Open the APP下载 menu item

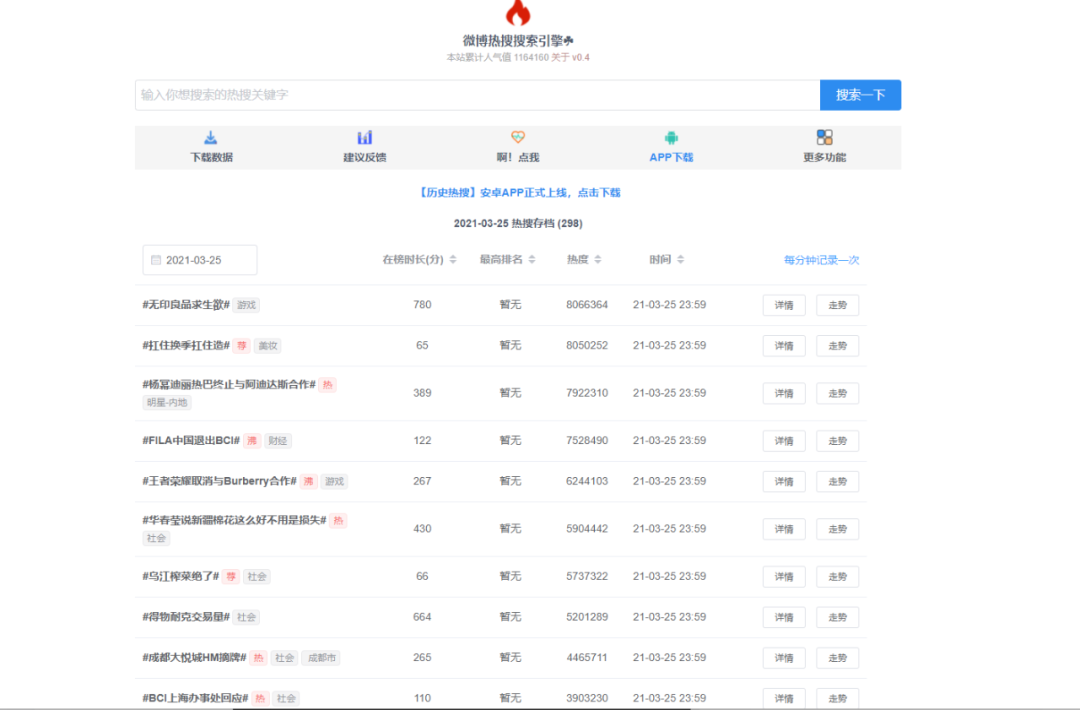click(671, 147)
